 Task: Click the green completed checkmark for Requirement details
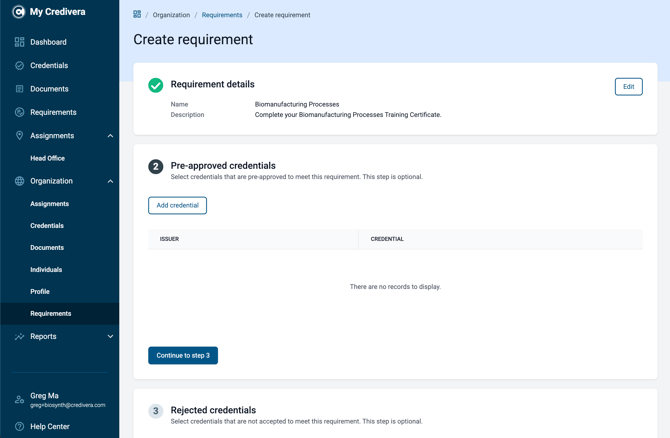(156, 85)
